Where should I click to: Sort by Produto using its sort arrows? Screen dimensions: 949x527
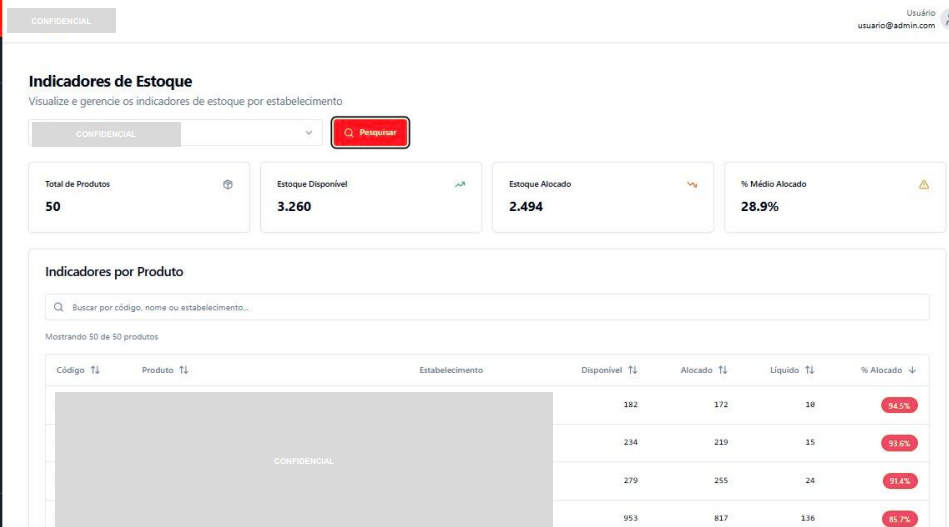[183, 370]
